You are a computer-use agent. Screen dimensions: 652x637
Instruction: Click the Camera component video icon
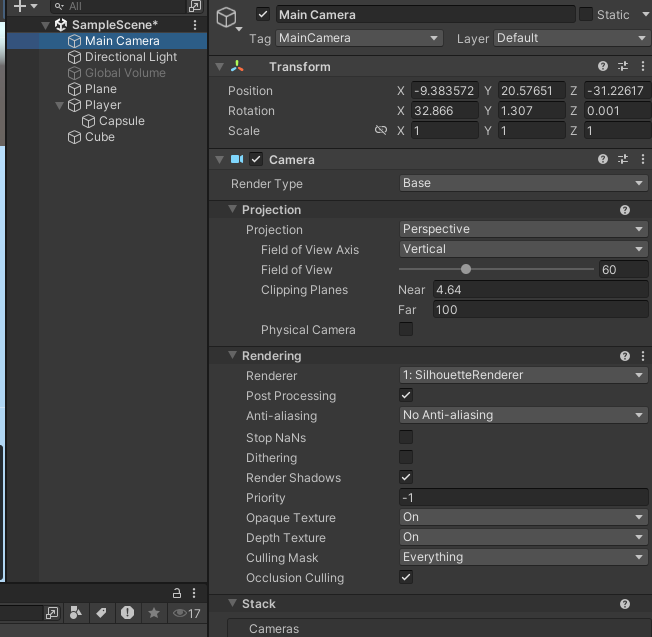click(x=237, y=159)
